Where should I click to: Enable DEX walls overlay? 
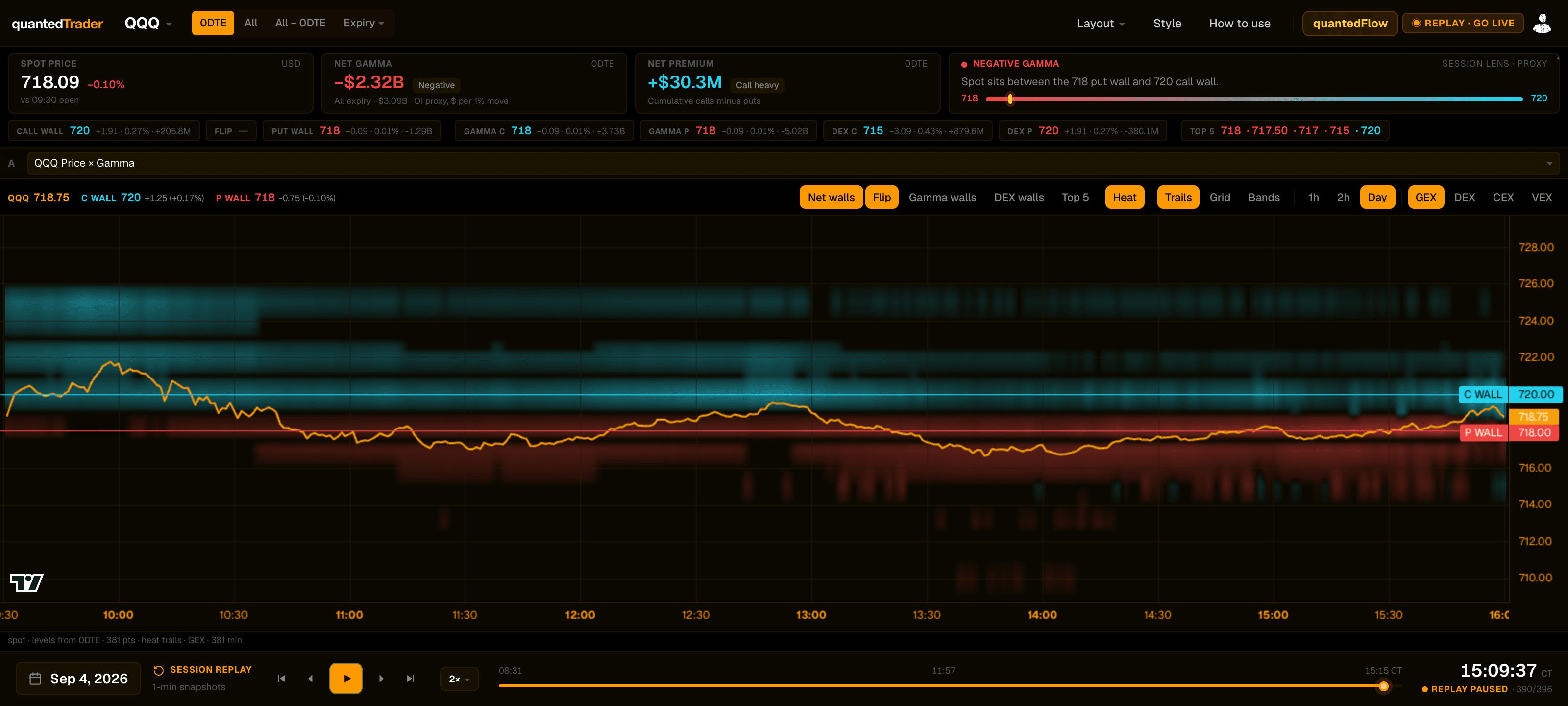pyautogui.click(x=1019, y=198)
